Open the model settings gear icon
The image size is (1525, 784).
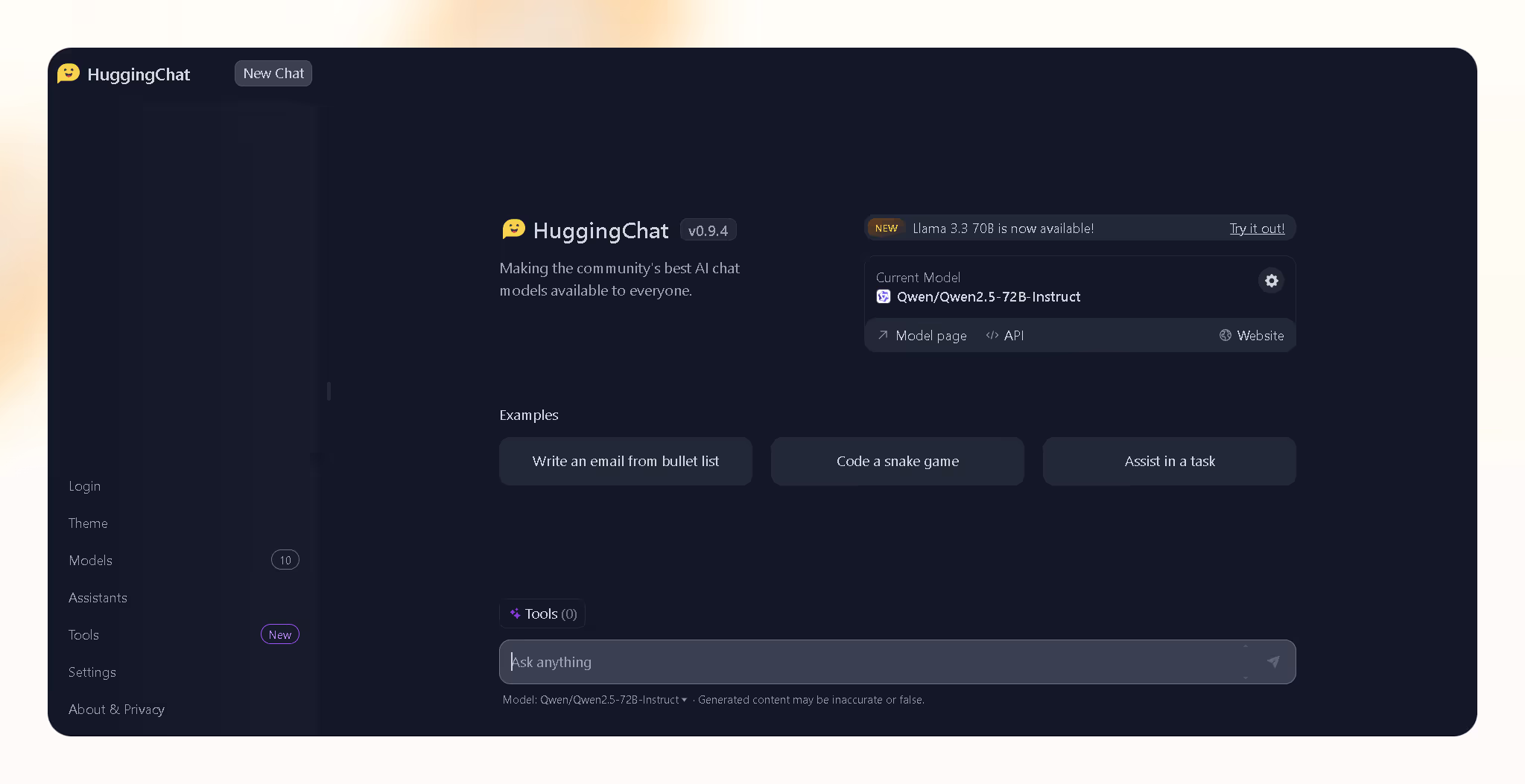click(1271, 281)
